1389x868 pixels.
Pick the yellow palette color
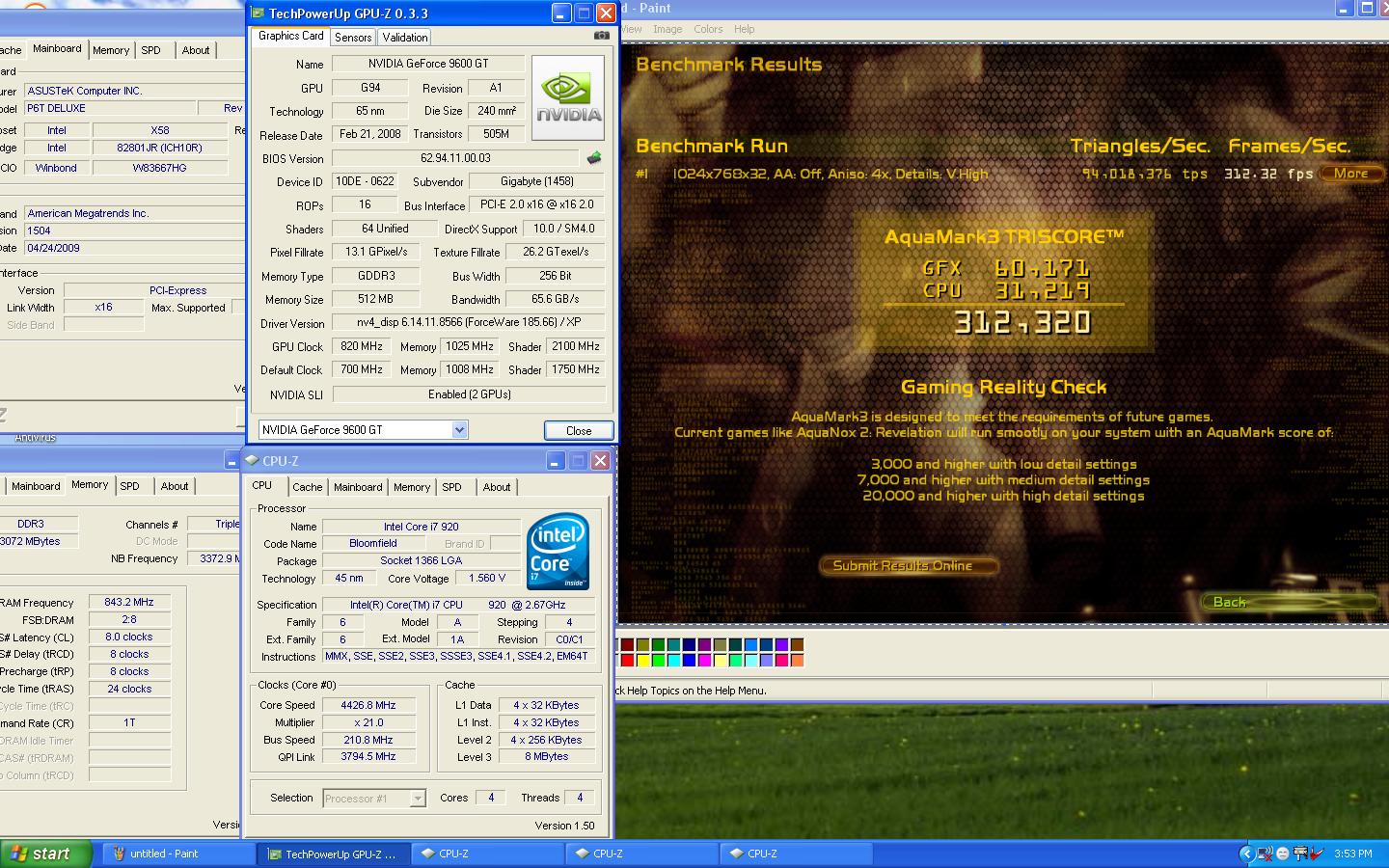click(642, 661)
